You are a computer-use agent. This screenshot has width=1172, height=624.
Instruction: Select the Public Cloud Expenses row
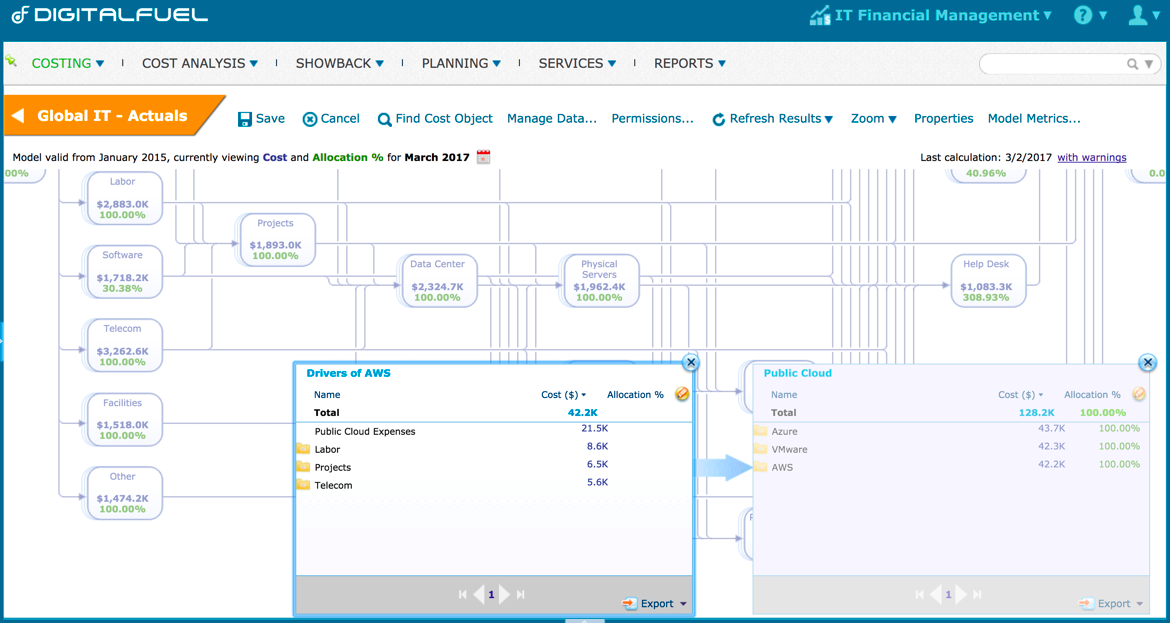click(x=493, y=431)
